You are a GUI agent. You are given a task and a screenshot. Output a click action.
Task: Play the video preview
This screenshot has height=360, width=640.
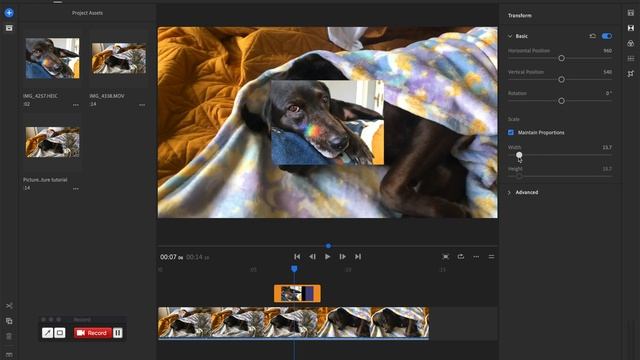pyautogui.click(x=327, y=256)
